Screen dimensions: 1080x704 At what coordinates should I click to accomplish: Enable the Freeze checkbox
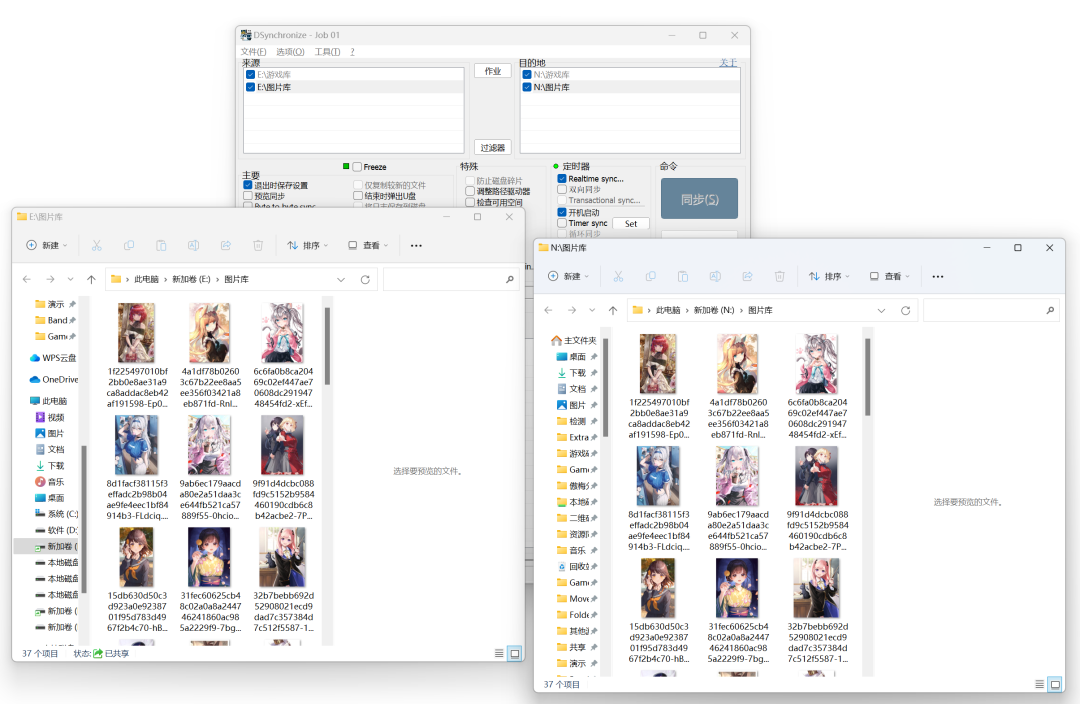point(357,167)
